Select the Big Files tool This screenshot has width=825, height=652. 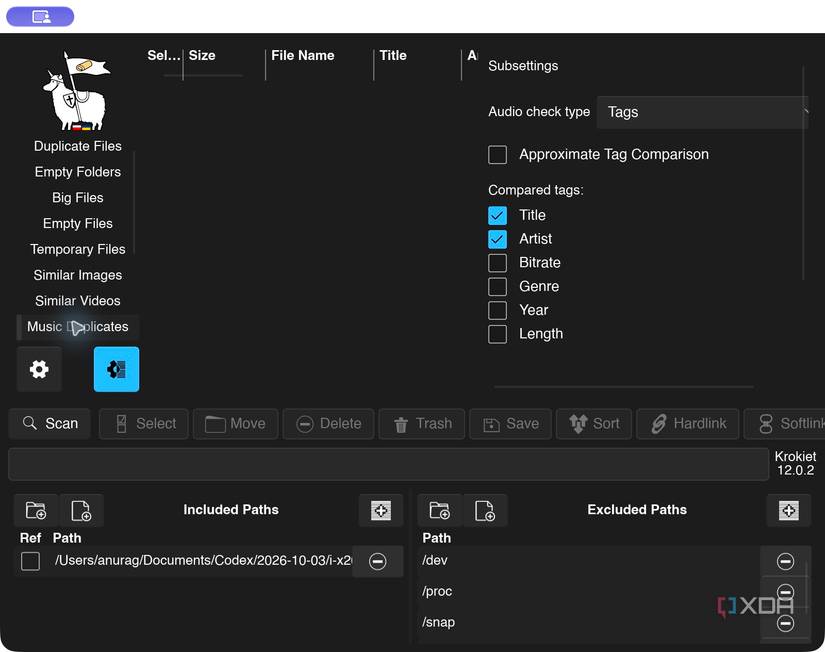click(78, 197)
